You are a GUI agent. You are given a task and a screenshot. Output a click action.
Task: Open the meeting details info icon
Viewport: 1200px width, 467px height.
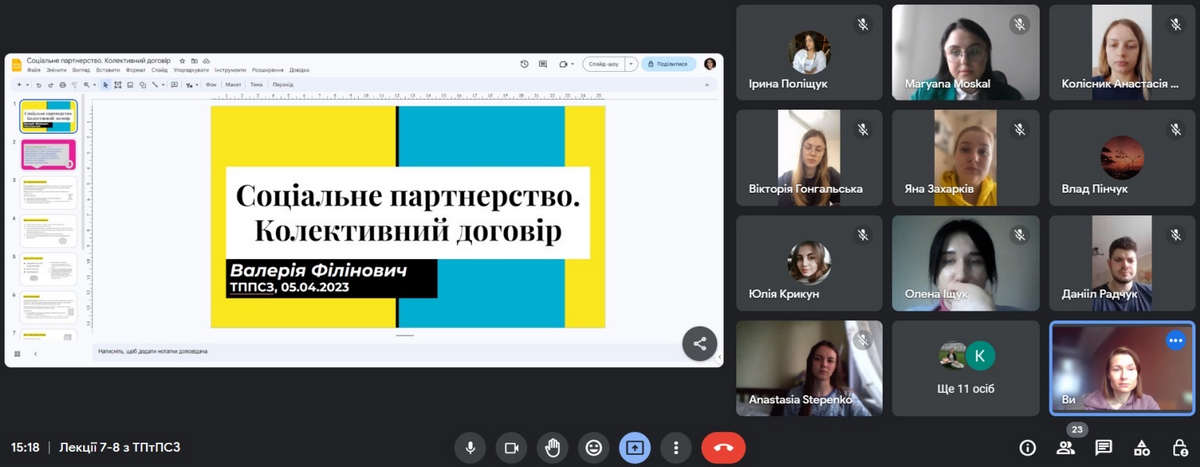pyautogui.click(x=1027, y=448)
